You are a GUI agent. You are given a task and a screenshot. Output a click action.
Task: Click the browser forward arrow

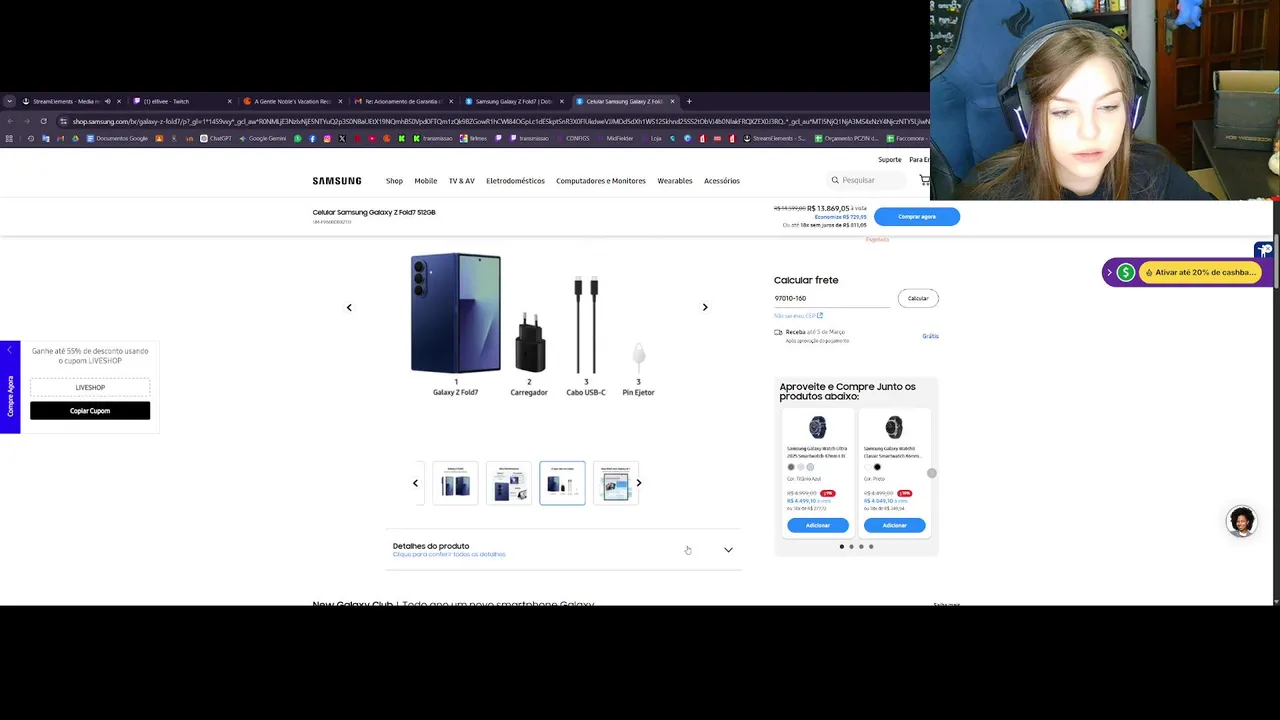[27, 121]
